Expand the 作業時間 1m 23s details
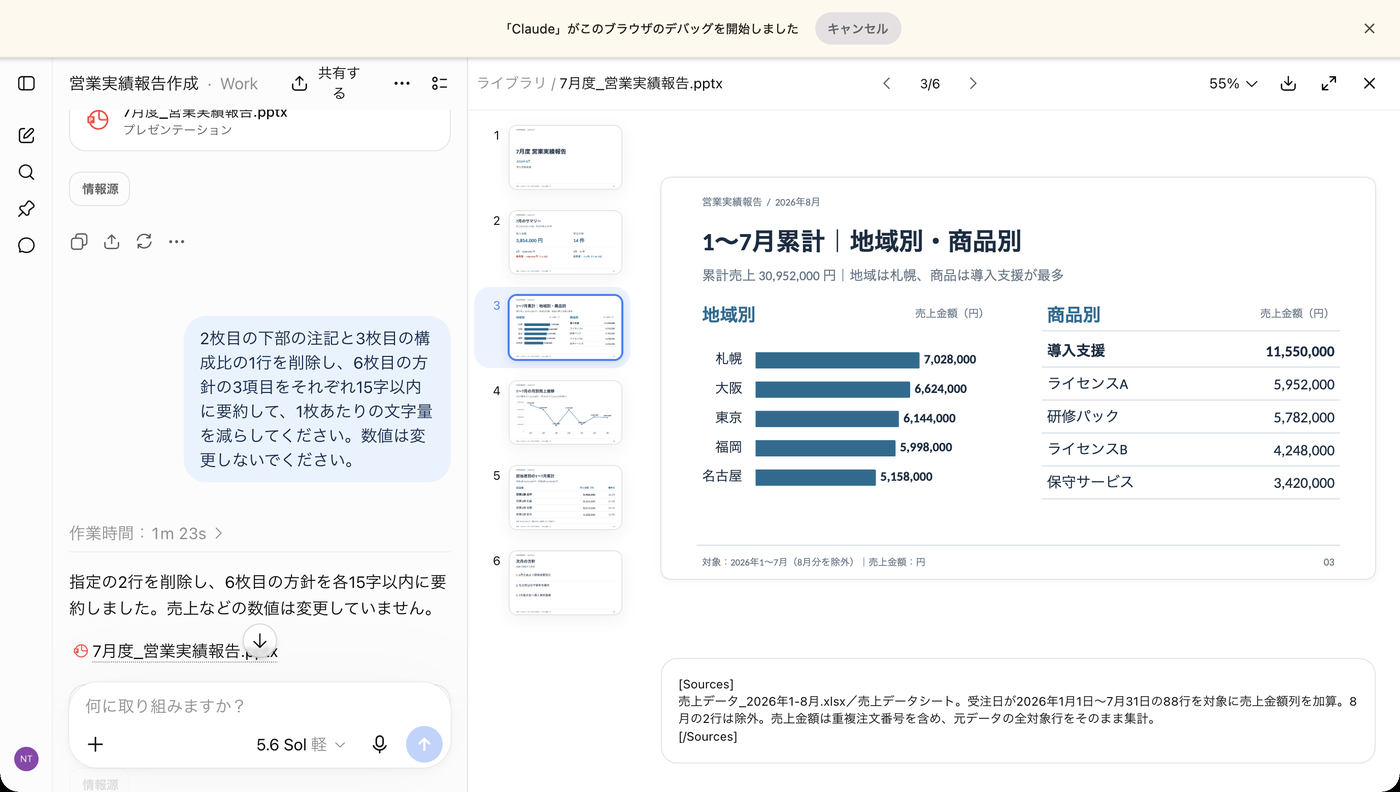The width and height of the screenshot is (1400, 792). 146,533
